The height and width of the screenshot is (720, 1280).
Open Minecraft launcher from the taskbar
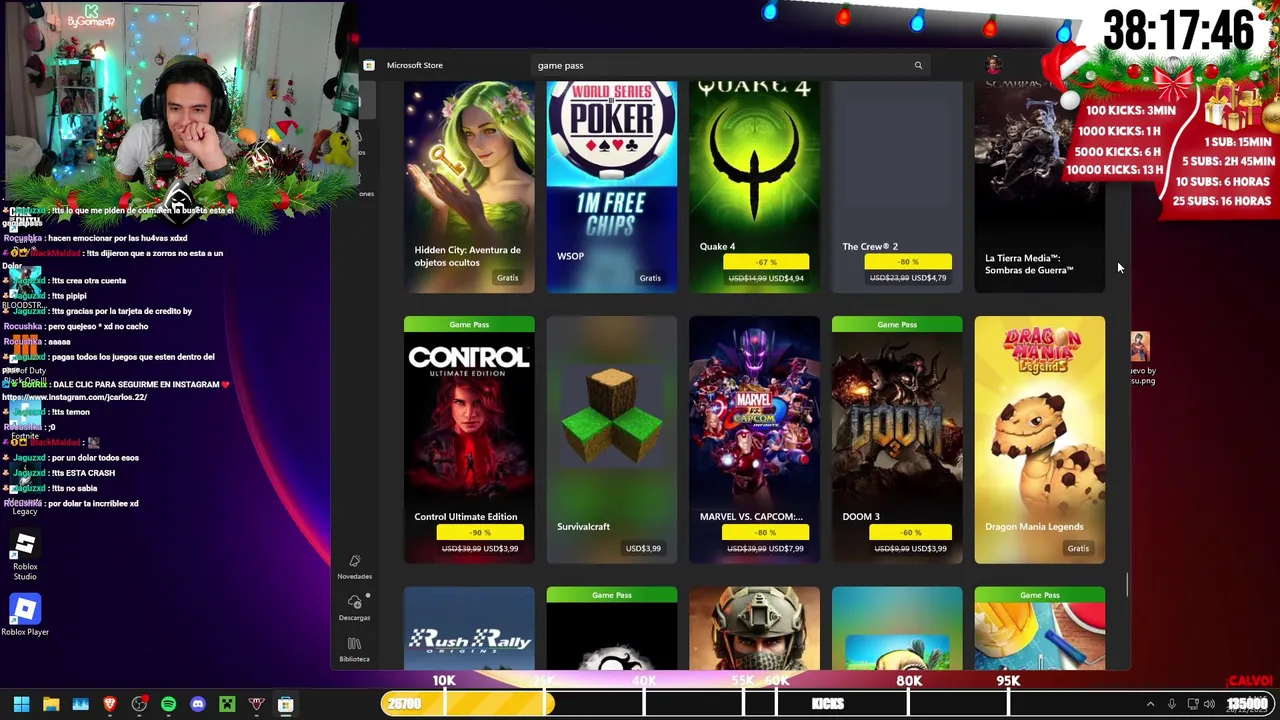click(x=227, y=704)
